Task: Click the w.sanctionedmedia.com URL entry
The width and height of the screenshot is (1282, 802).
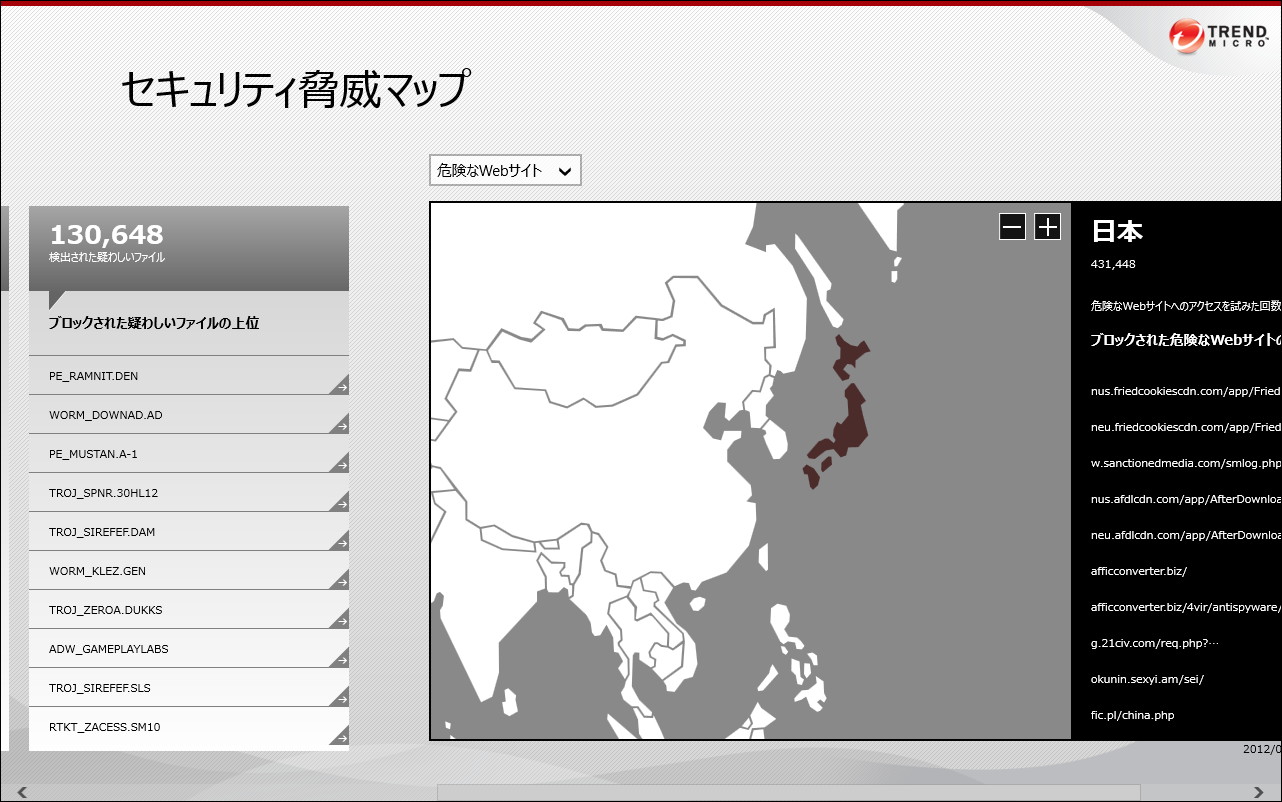Action: pos(1186,463)
